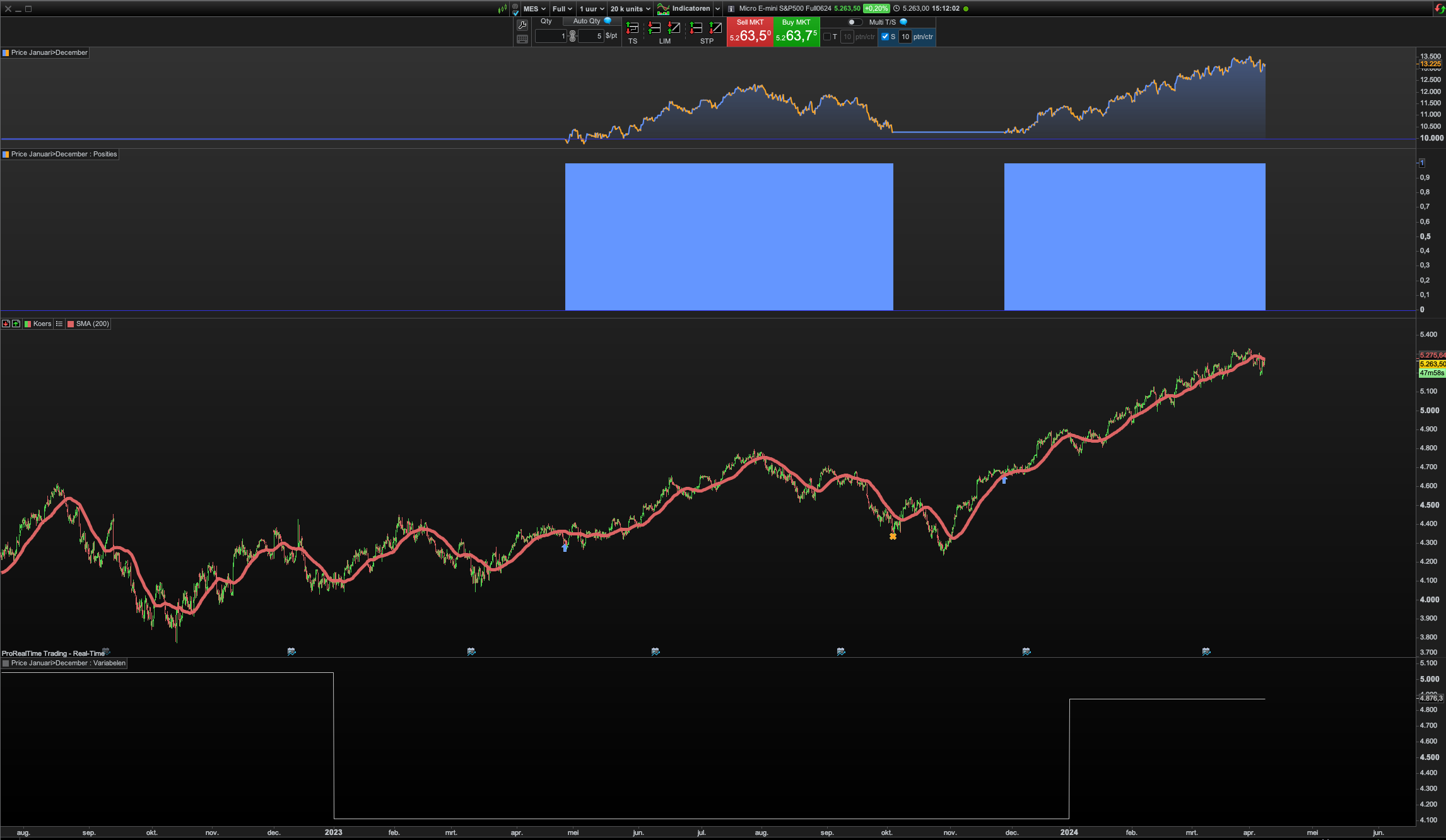Click the green up-arrow panel icon
The height and width of the screenshot is (840, 1446).
[16, 324]
